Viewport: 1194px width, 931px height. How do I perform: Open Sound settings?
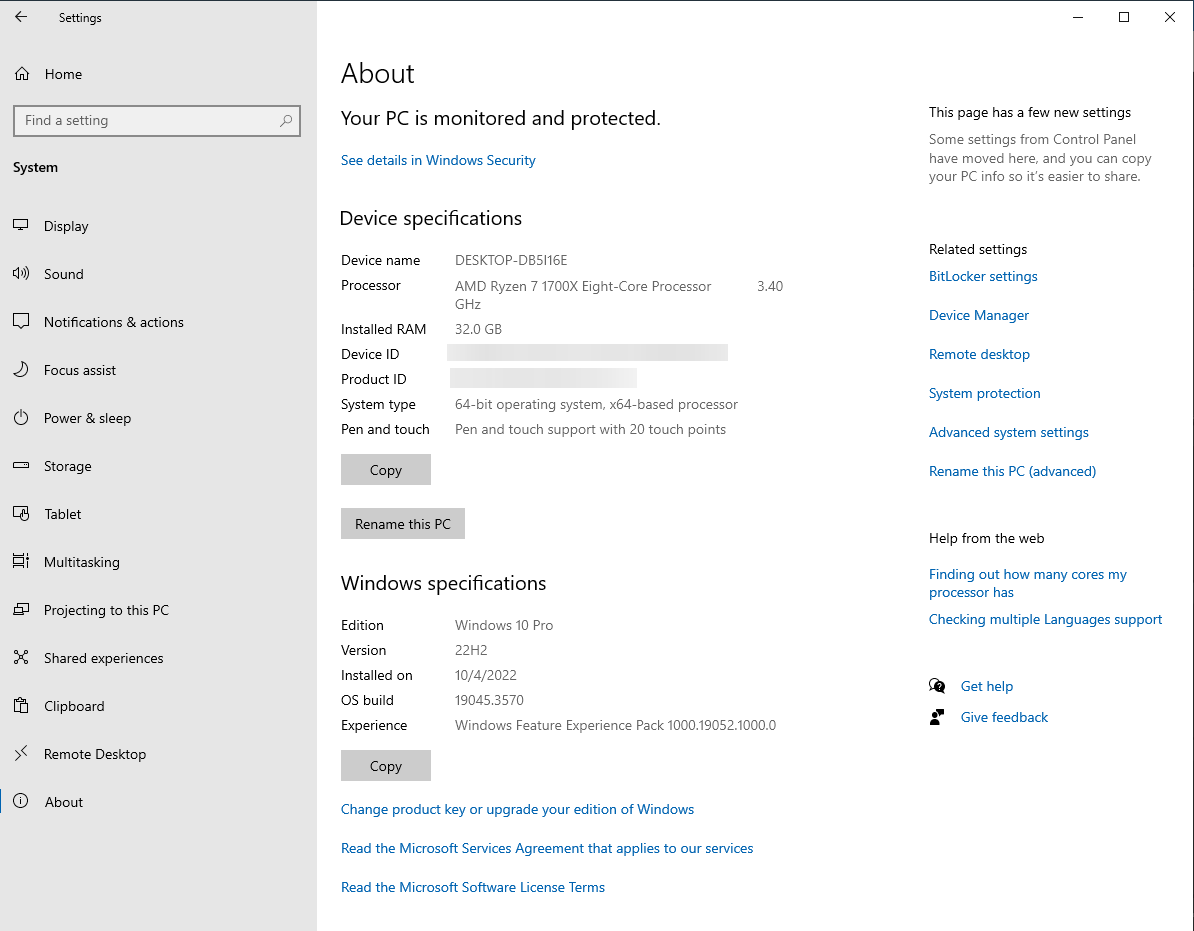click(x=158, y=274)
